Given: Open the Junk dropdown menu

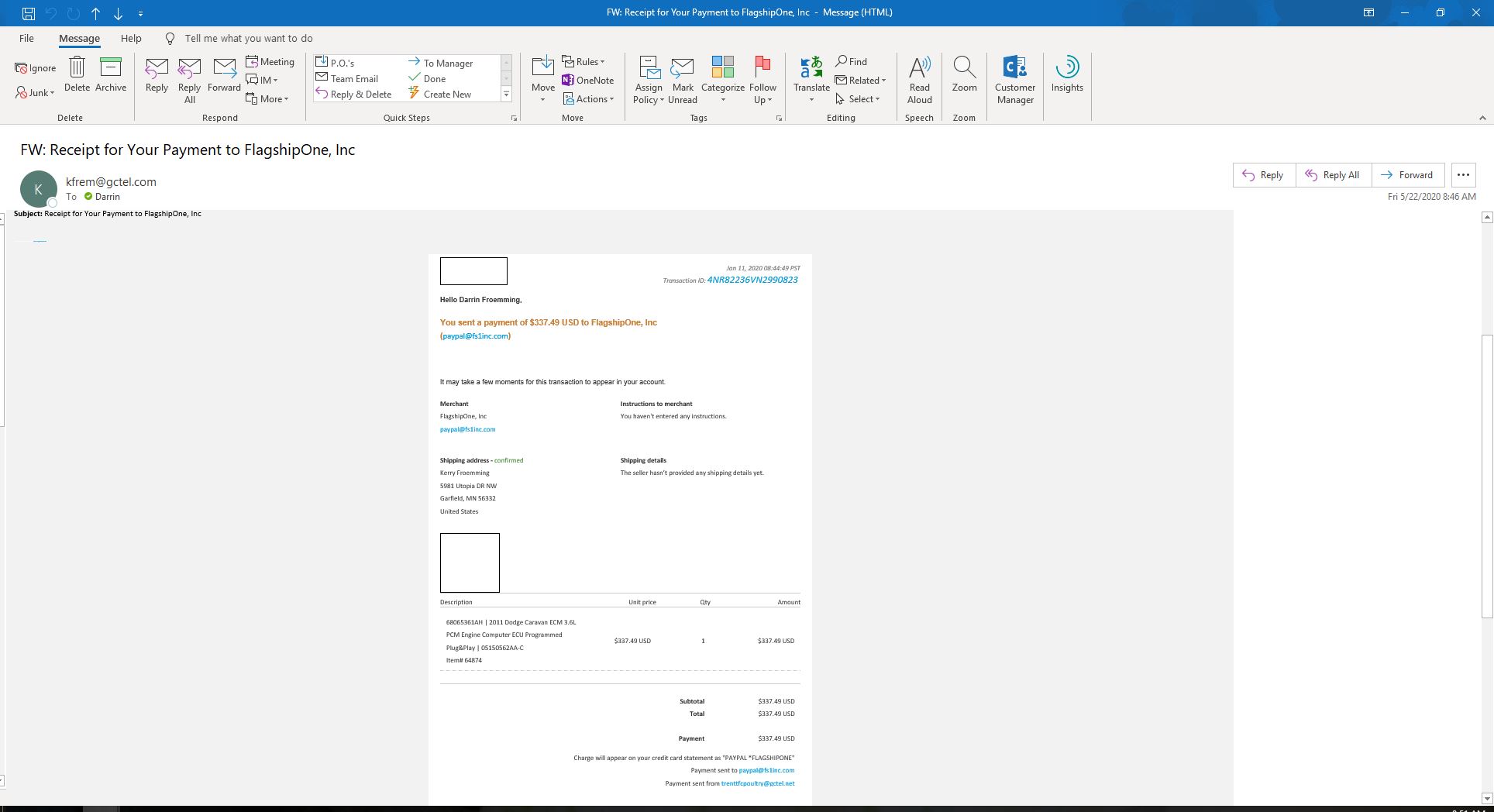Looking at the screenshot, I should pyautogui.click(x=35, y=93).
